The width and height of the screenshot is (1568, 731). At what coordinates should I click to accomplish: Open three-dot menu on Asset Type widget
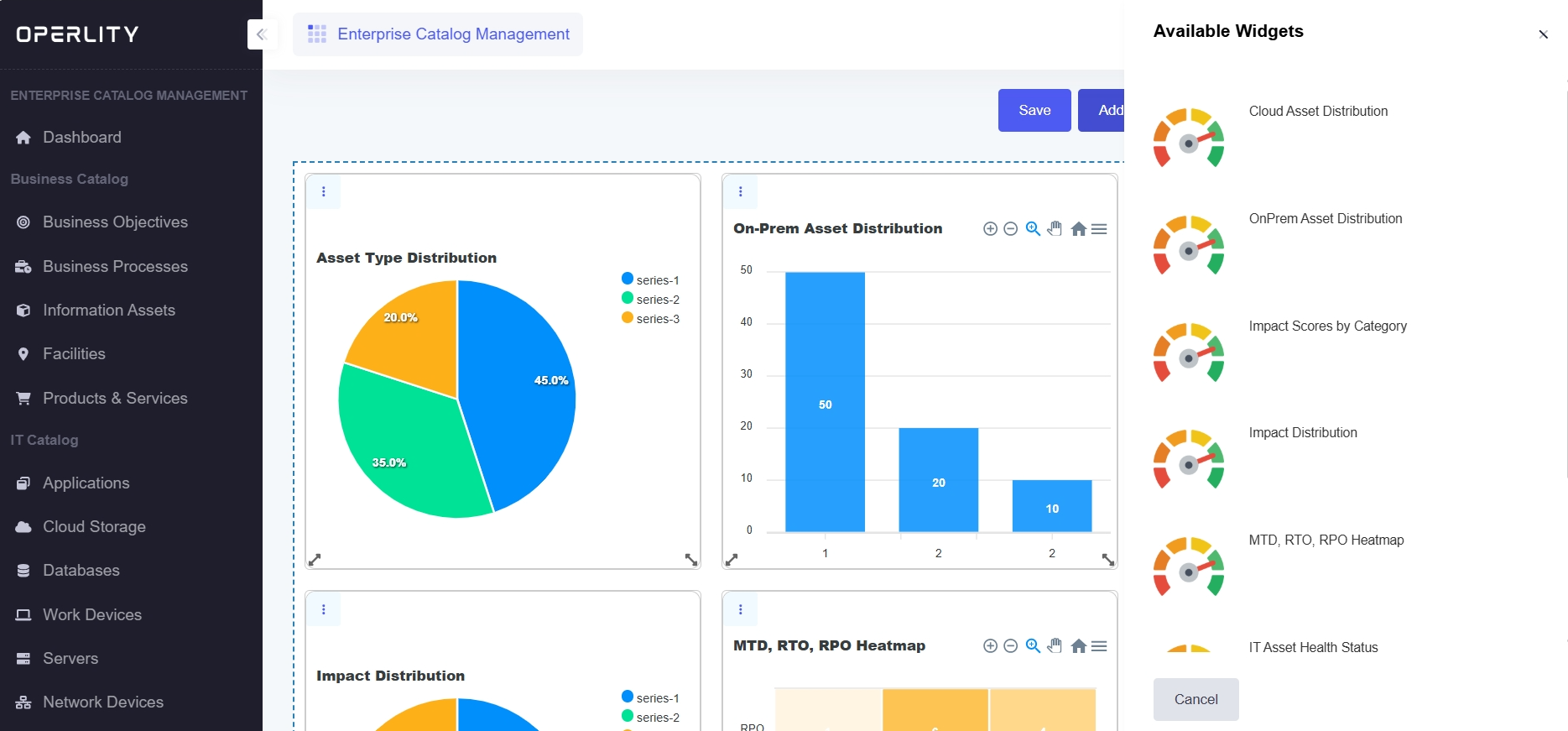pos(324,192)
